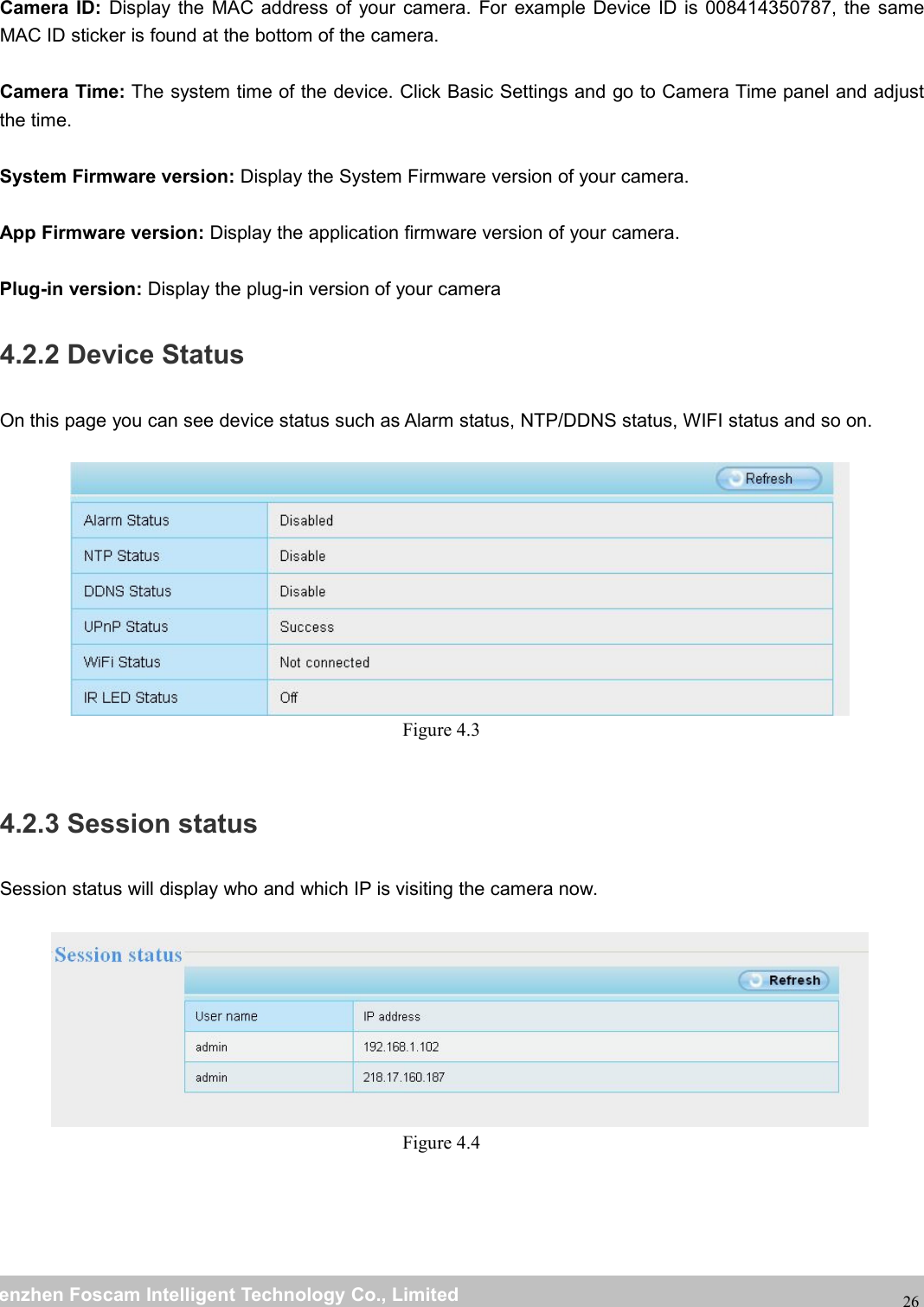Click the 'Not connected' WiFi value
Viewport: 924px width, 1307px height.
point(324,662)
